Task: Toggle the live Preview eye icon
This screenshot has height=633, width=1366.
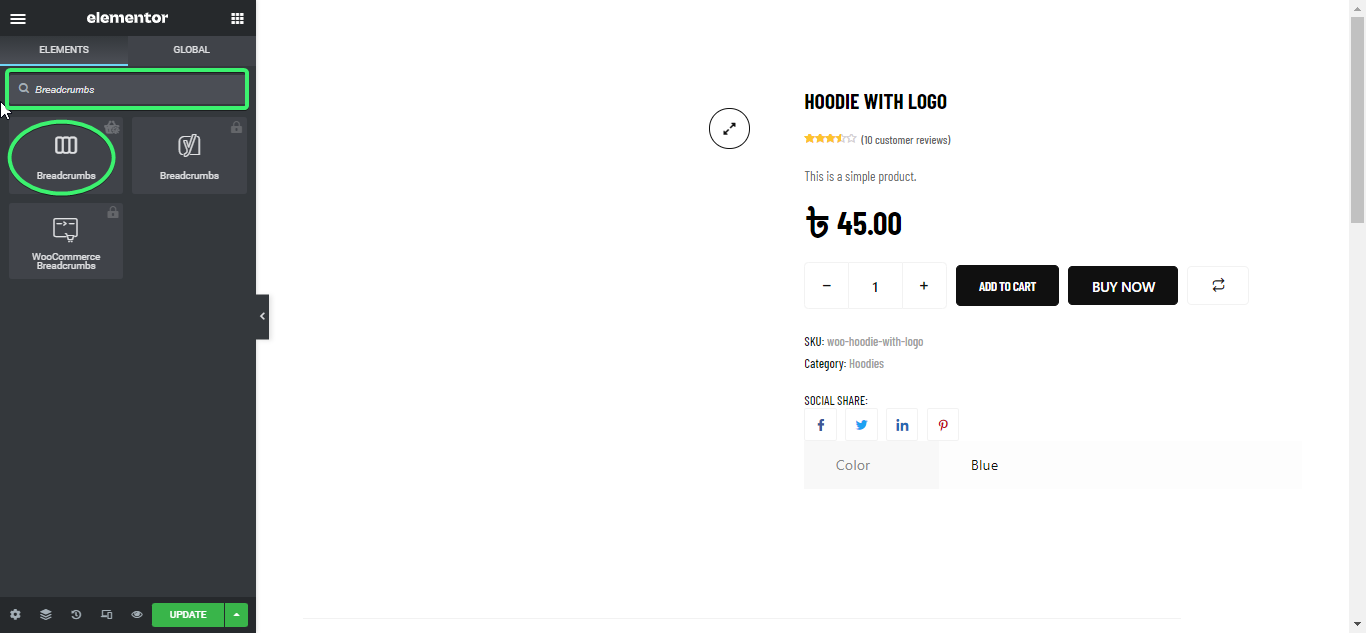Action: click(136, 614)
